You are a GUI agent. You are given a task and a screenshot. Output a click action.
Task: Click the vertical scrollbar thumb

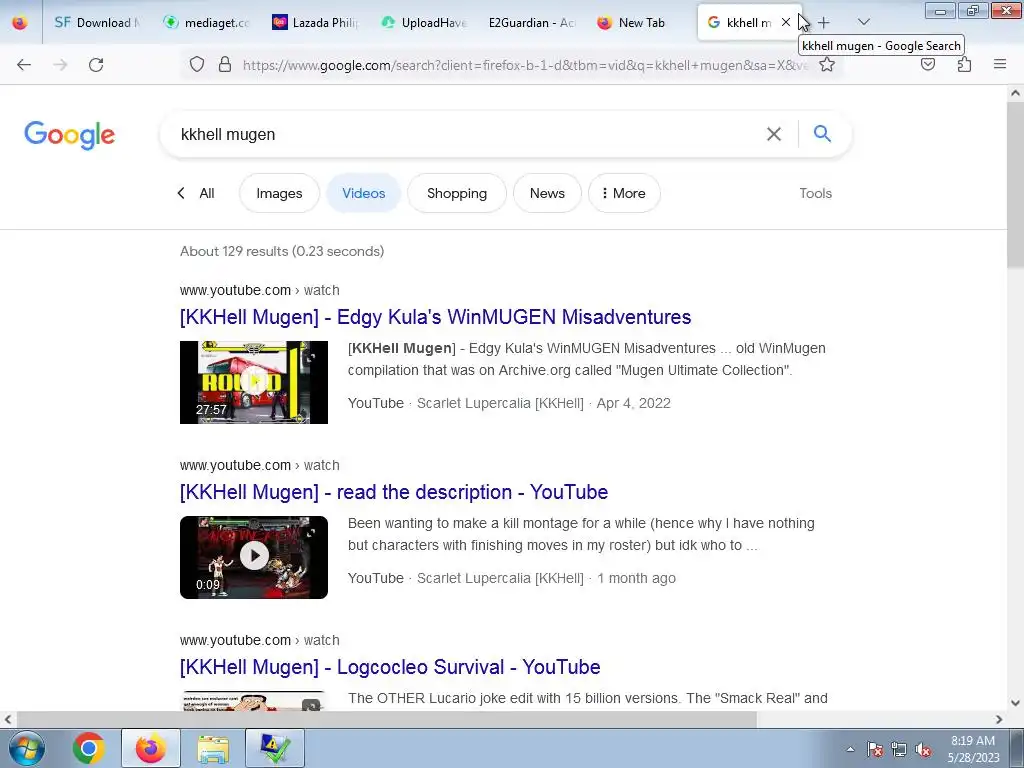[x=1015, y=185]
